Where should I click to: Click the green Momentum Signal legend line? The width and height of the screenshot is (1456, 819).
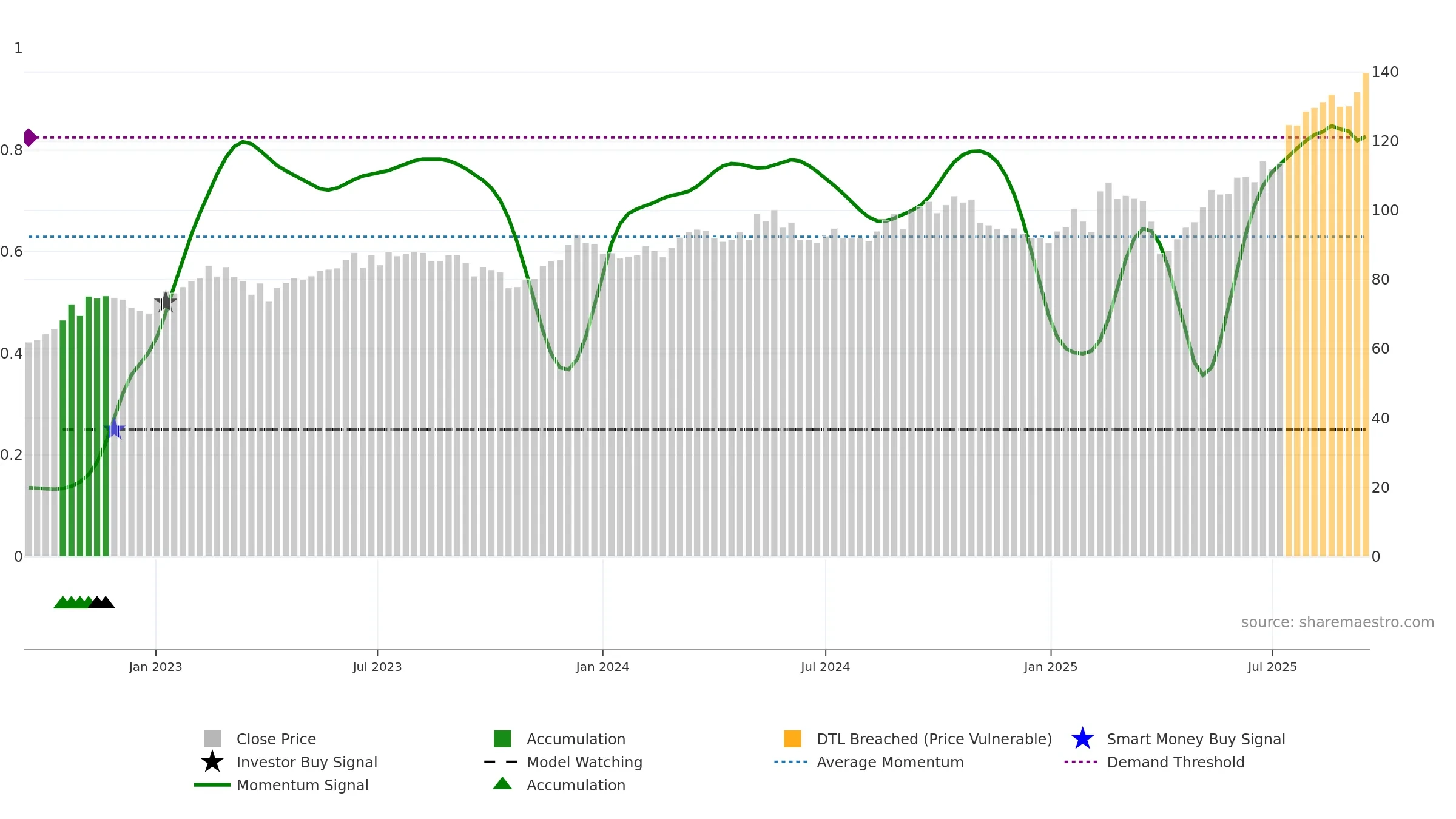212,784
